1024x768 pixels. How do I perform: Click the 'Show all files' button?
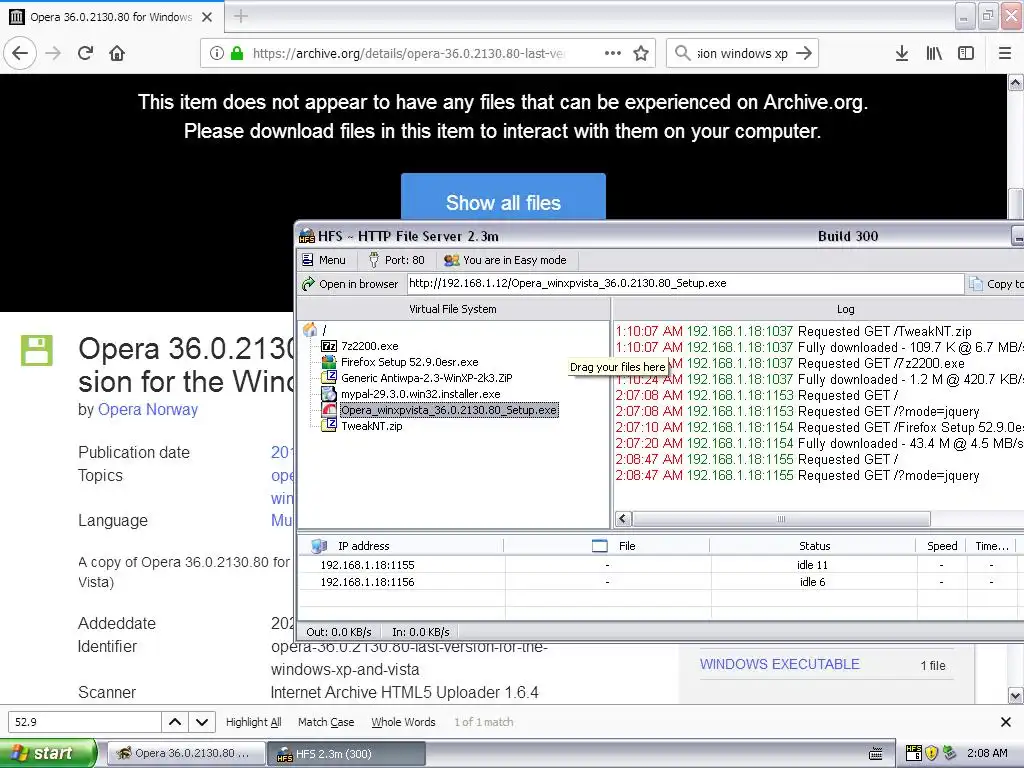pos(503,198)
